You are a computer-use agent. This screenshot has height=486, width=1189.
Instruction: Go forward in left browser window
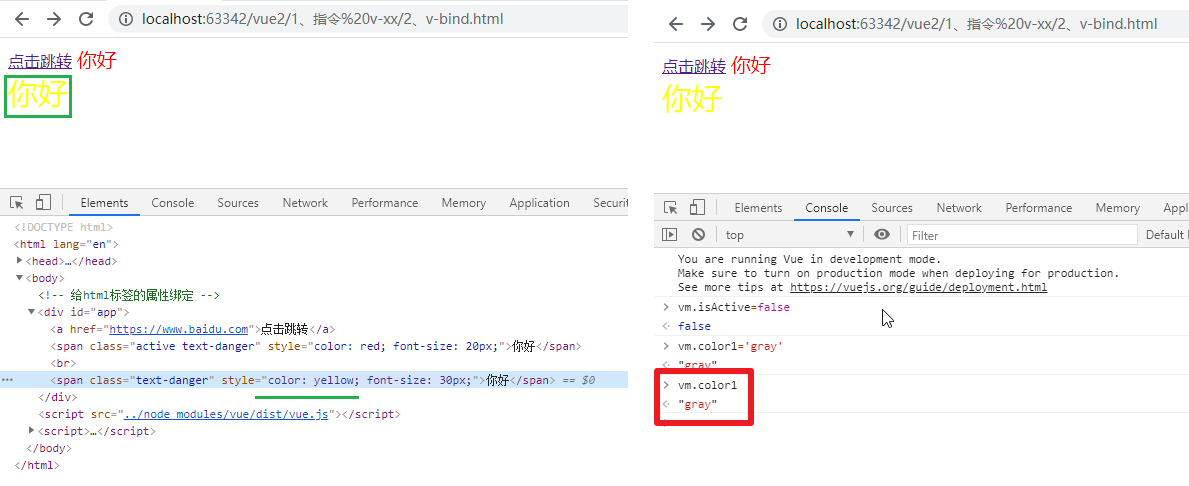click(54, 19)
